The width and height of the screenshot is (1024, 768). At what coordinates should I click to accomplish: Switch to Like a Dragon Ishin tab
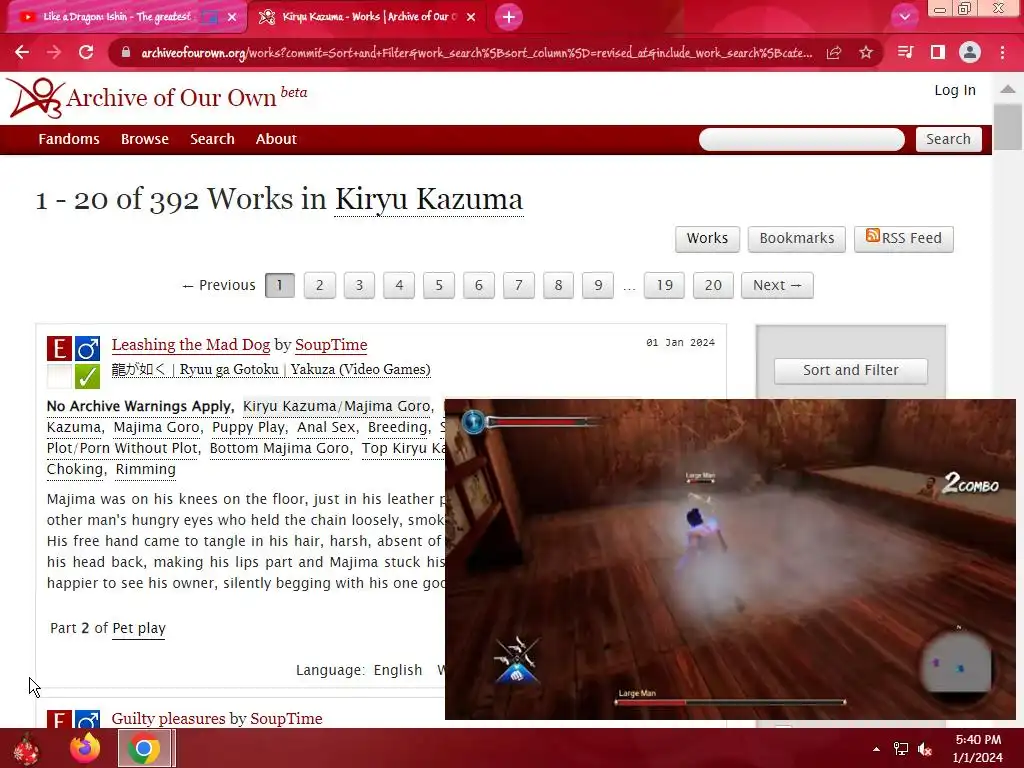118,17
